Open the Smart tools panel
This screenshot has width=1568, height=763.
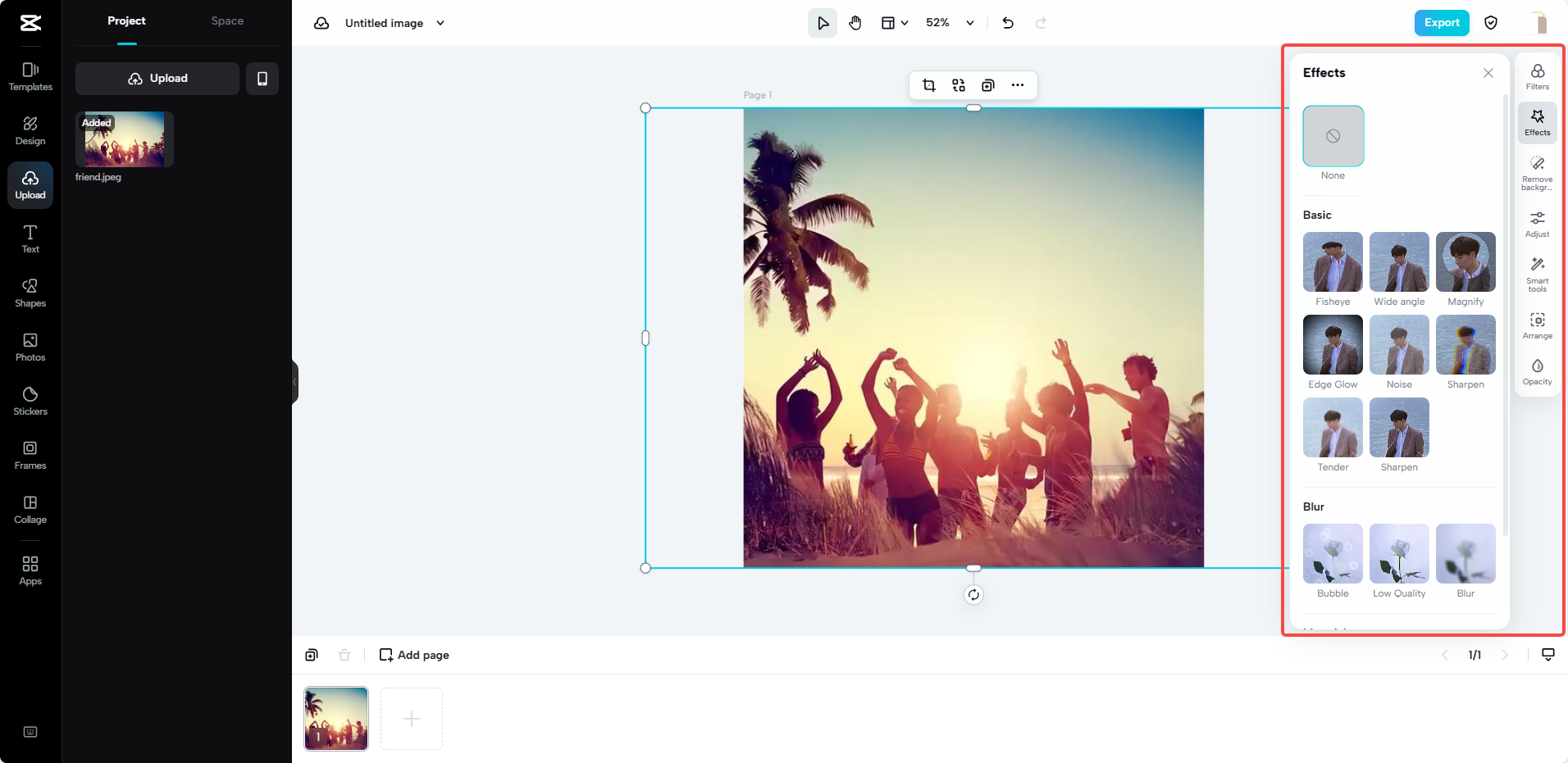point(1537,273)
